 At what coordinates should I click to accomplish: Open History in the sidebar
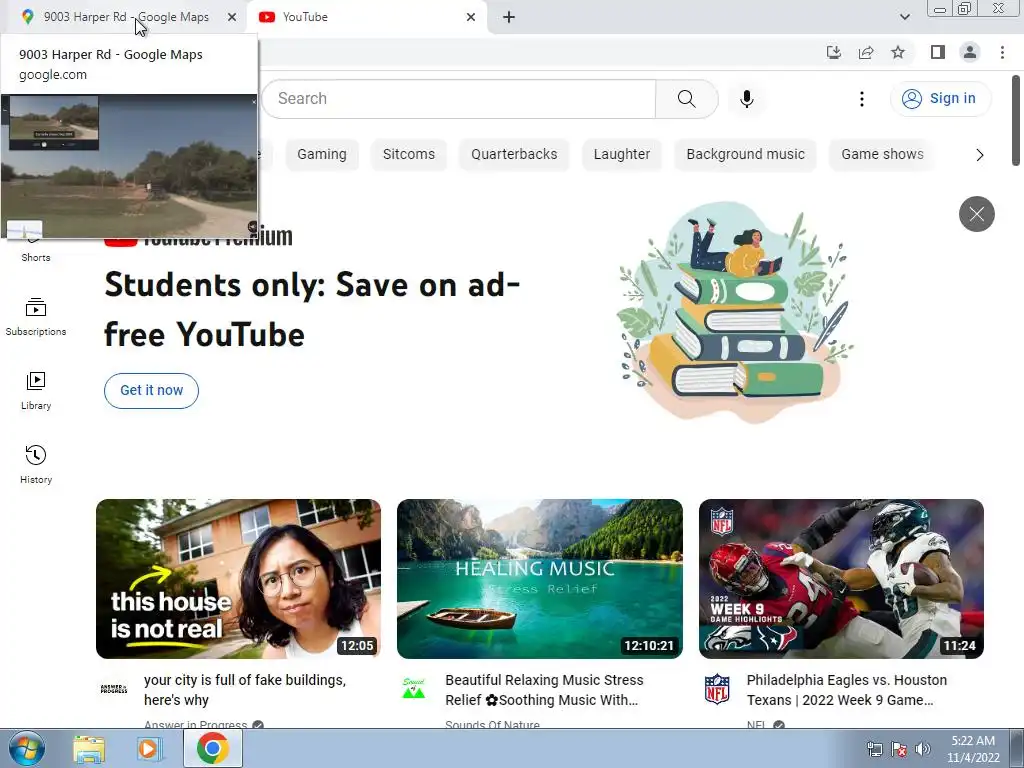click(x=36, y=465)
